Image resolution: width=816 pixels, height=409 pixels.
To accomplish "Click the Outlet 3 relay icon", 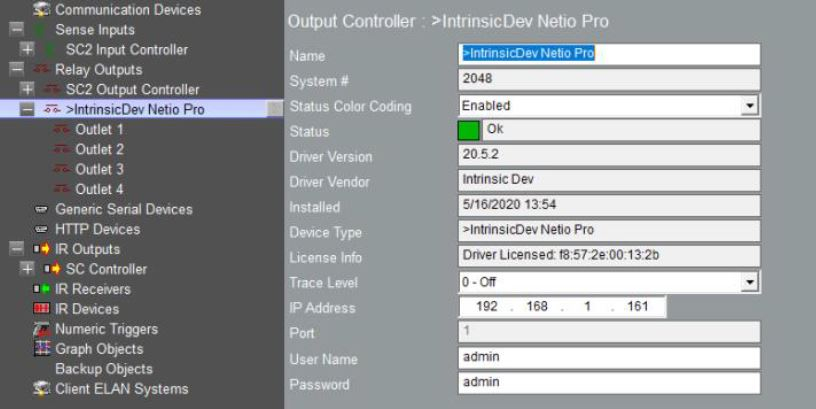I will click(x=62, y=169).
